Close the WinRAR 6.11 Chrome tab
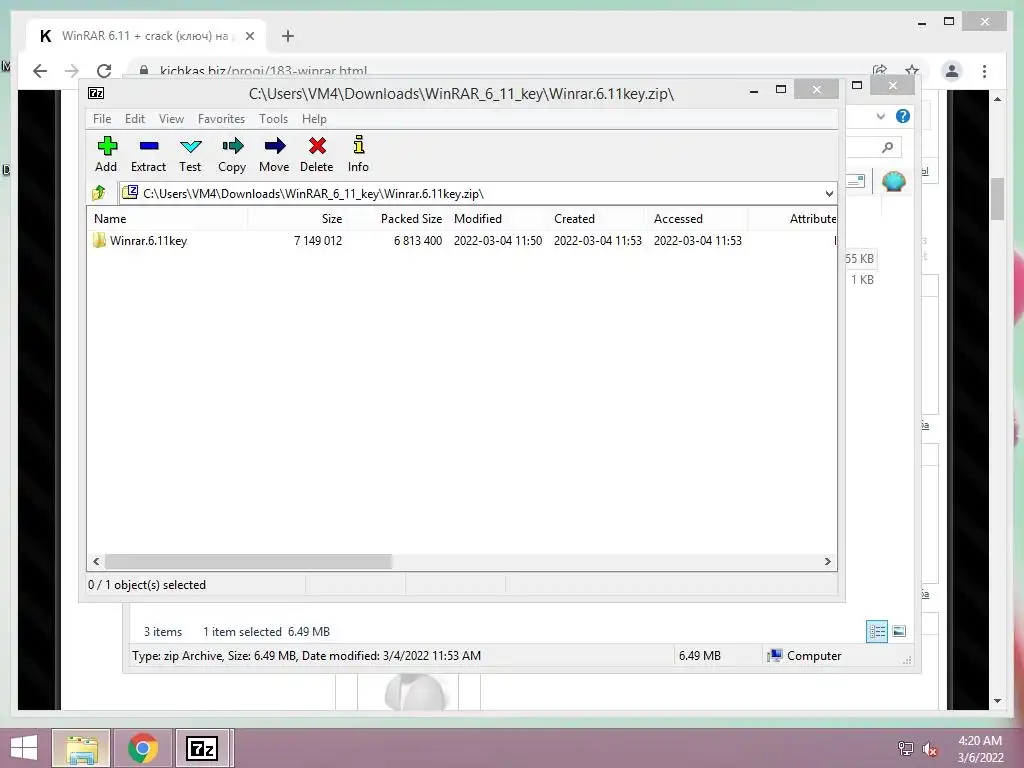The height and width of the screenshot is (768, 1024). point(249,36)
